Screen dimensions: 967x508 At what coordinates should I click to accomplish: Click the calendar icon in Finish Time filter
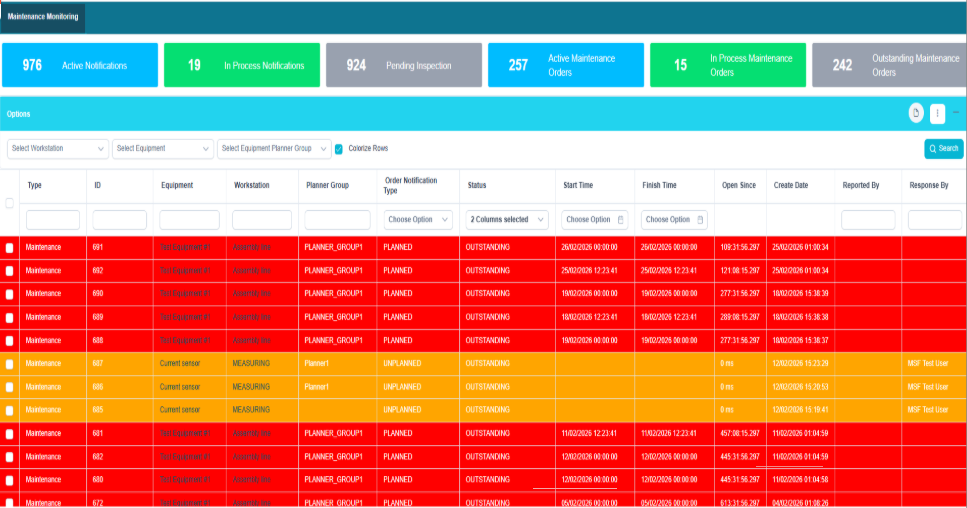pyautogui.click(x=700, y=220)
